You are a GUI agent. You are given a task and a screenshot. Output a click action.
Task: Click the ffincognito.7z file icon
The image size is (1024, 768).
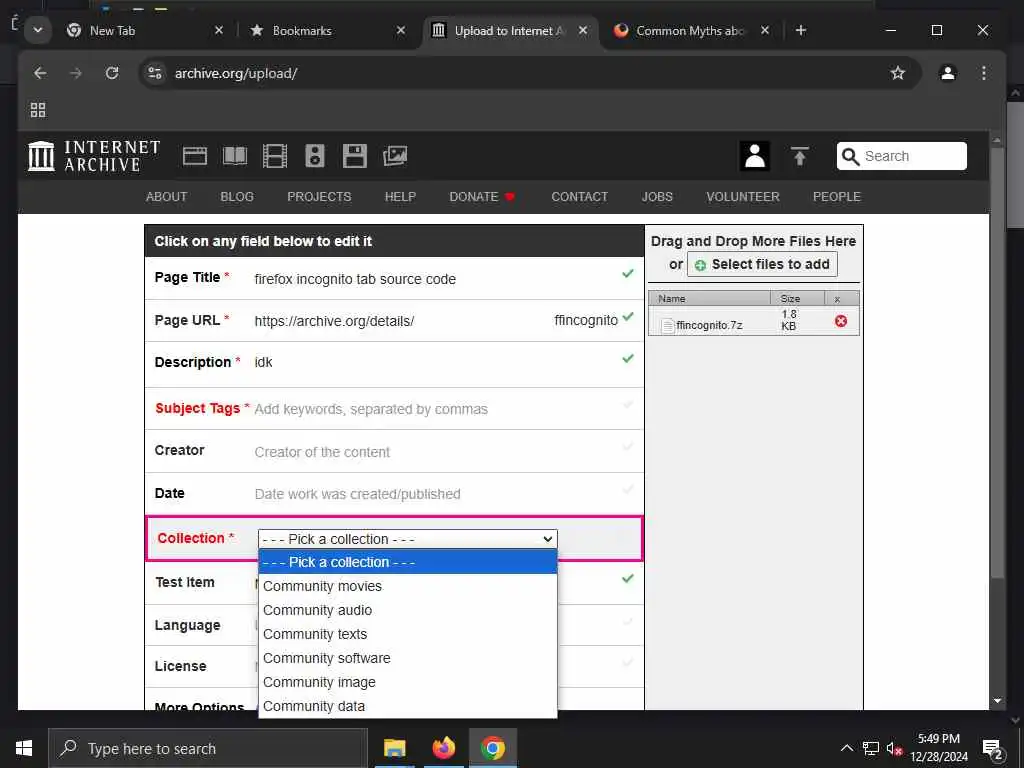tap(667, 325)
